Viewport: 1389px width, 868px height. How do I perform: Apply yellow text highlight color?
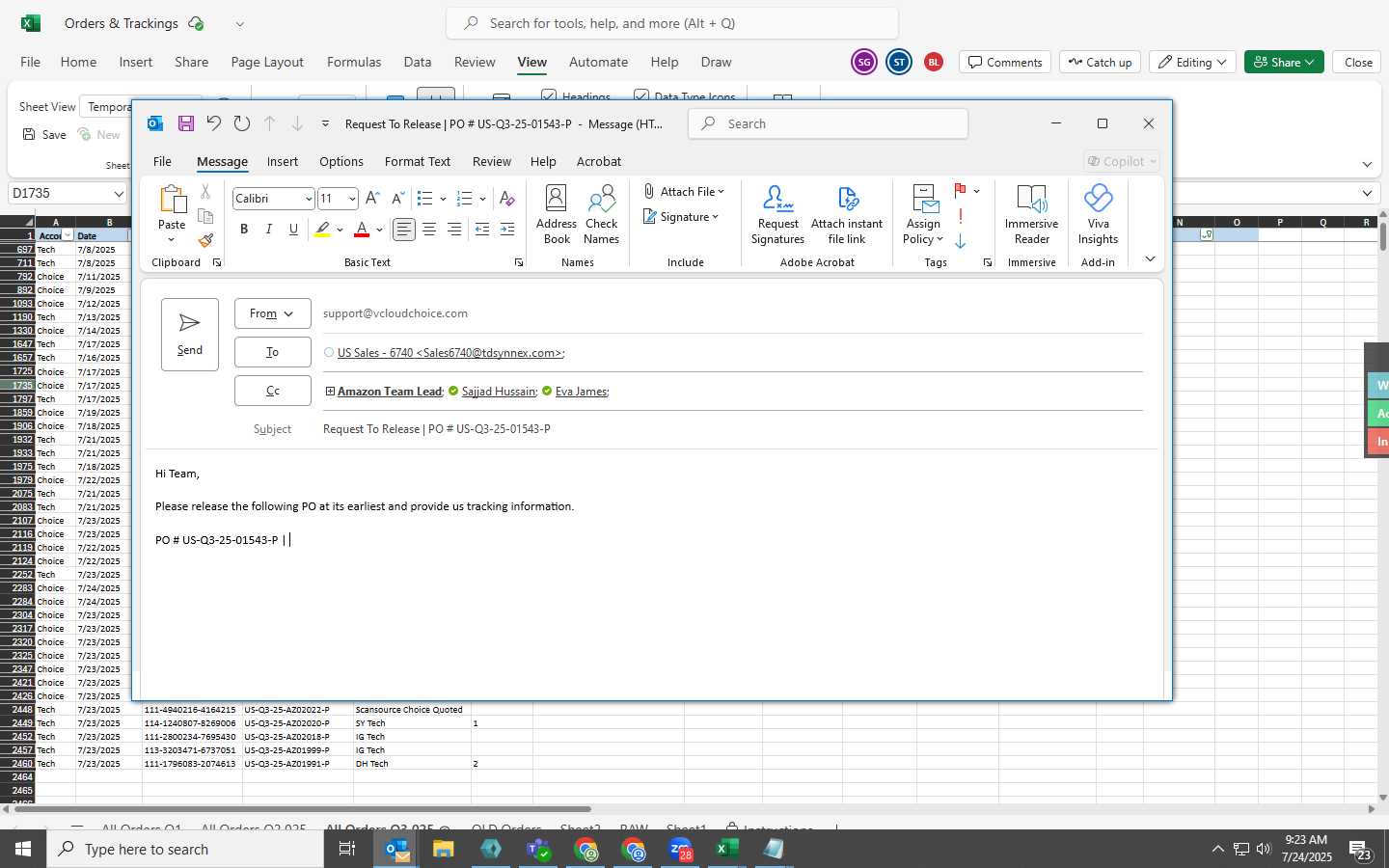coord(322,230)
